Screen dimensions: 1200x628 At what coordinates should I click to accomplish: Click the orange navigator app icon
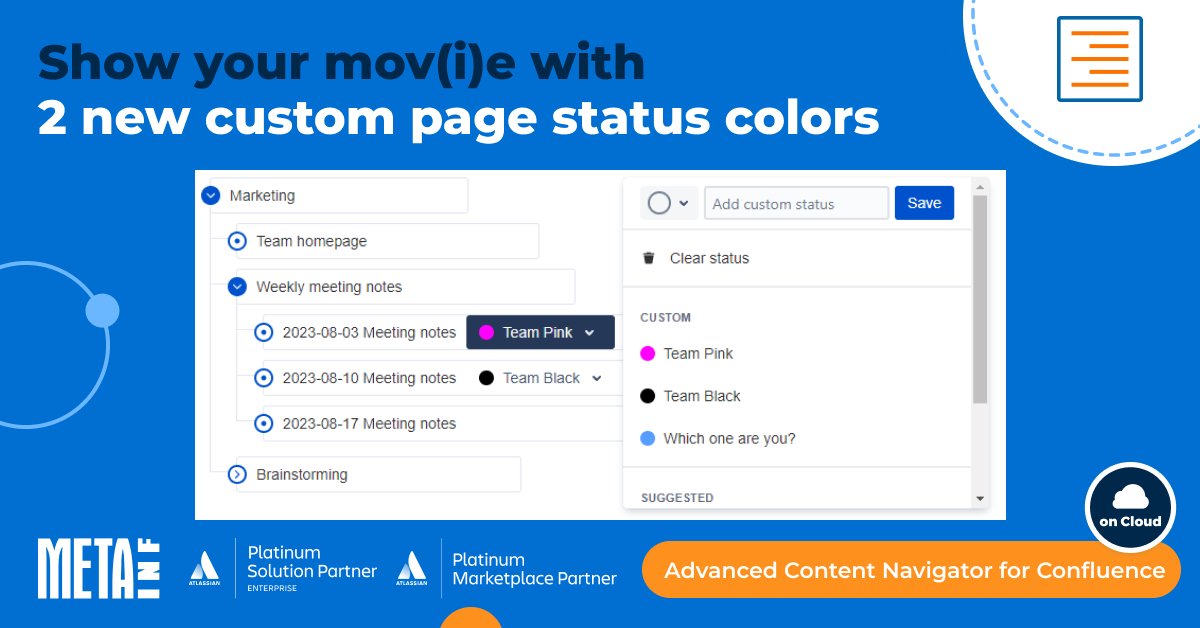[x=1100, y=59]
